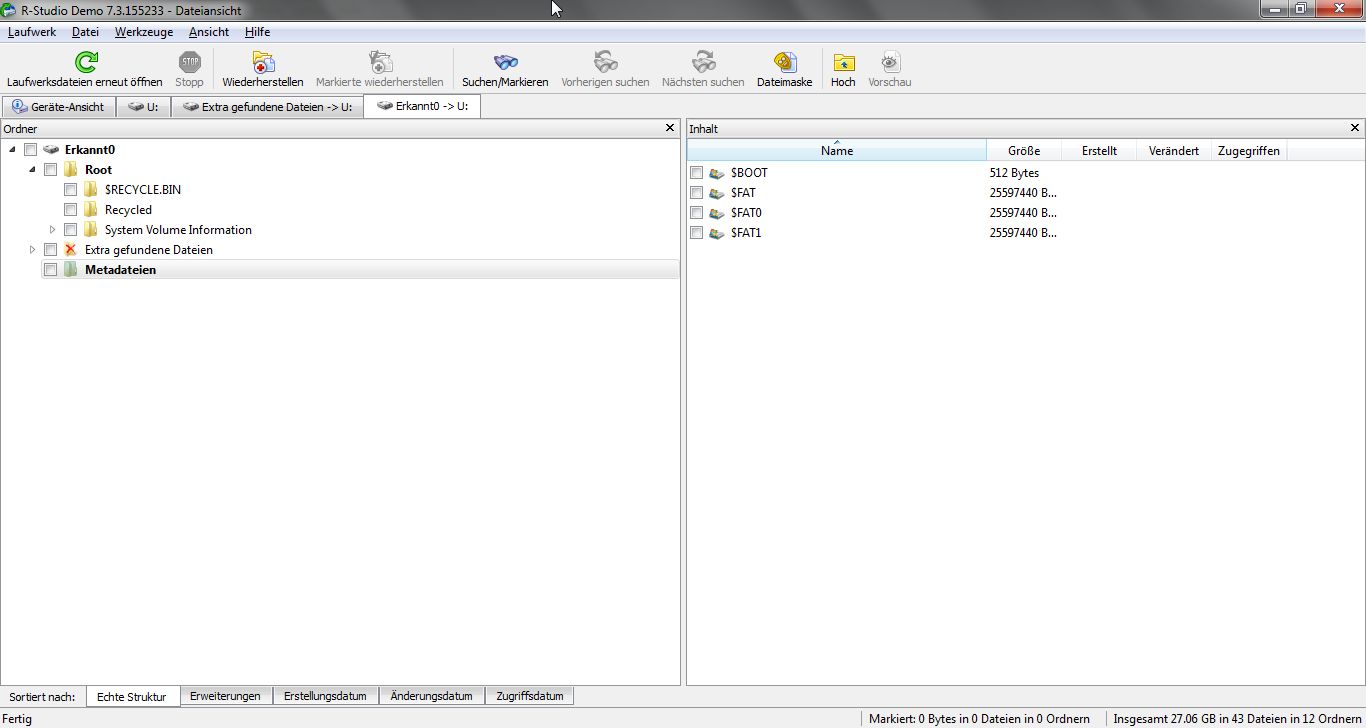
Task: Click the Wiederherstellen recover icon
Action: [263, 62]
